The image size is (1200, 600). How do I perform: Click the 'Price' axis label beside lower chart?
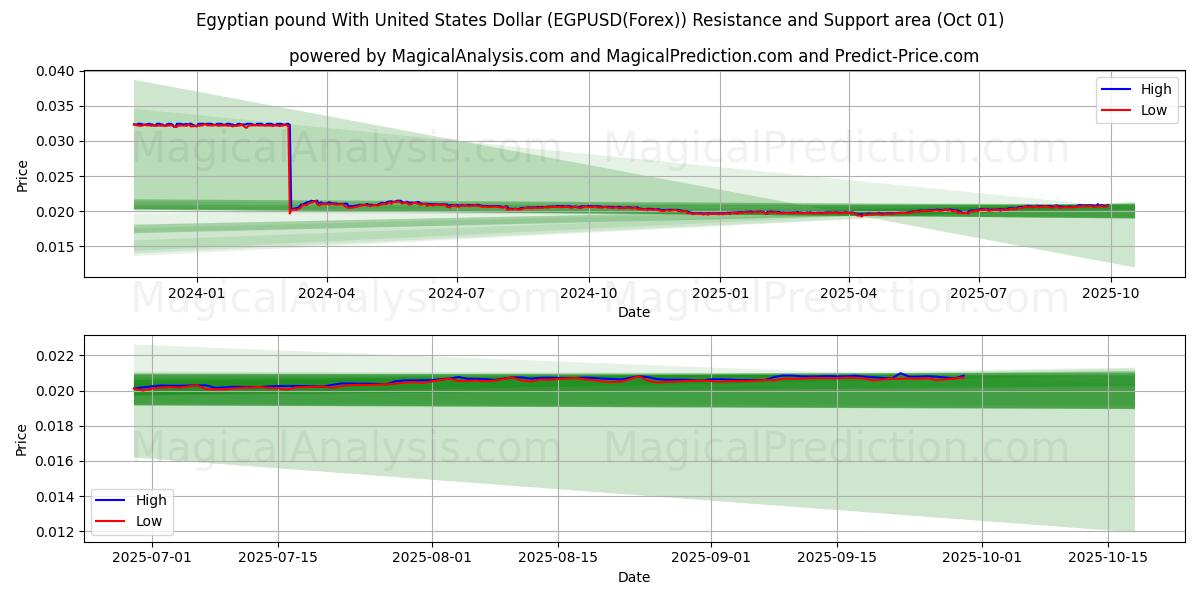pos(22,439)
